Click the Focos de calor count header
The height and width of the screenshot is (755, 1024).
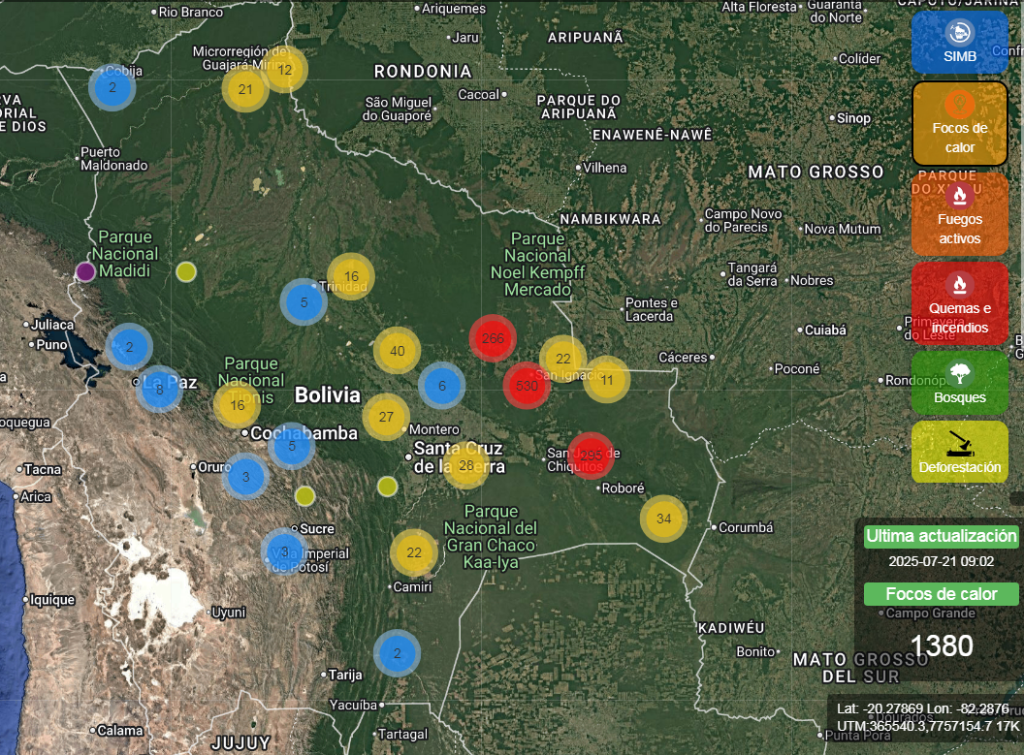pos(941,594)
